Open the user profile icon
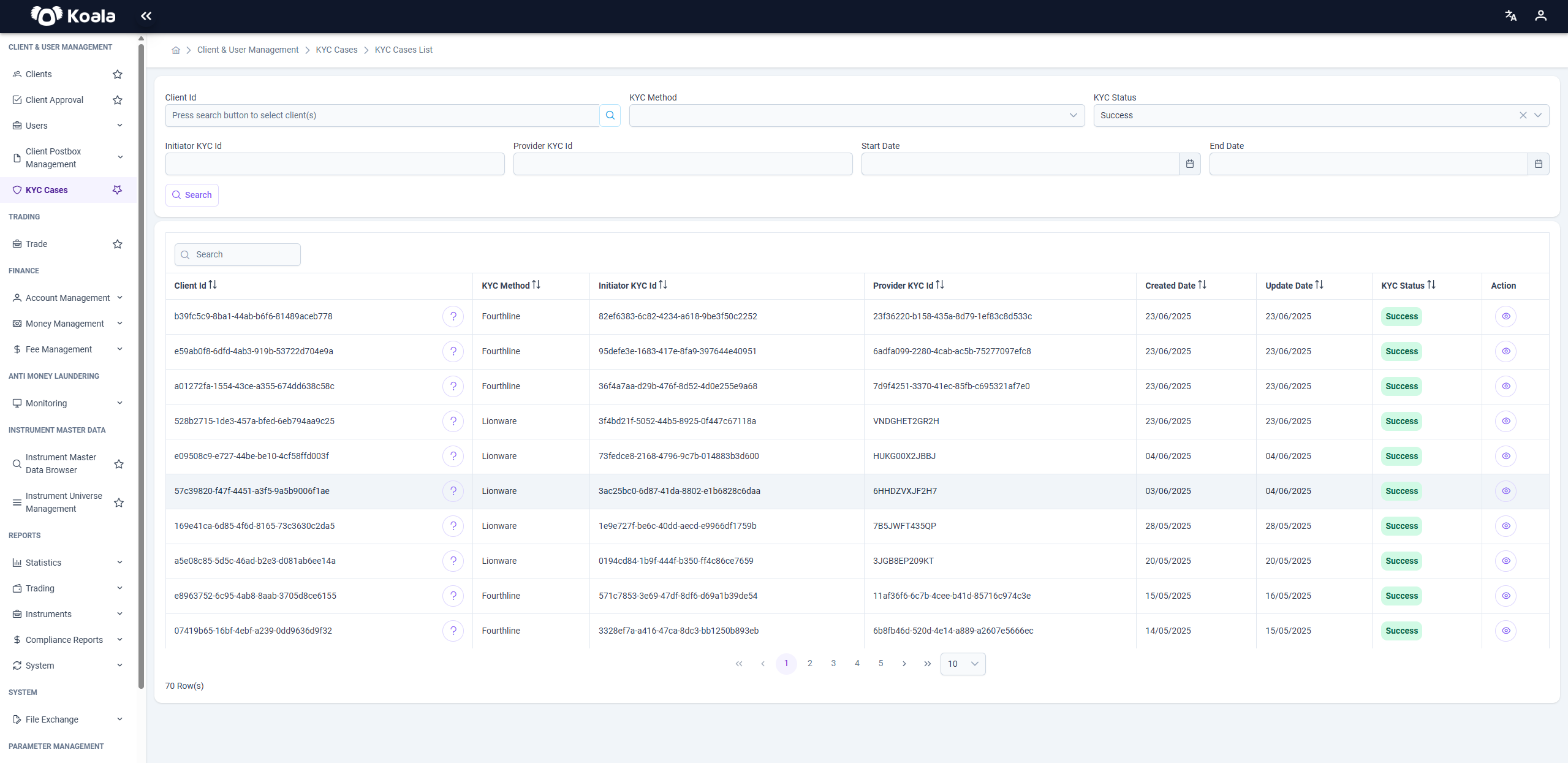This screenshot has width=1568, height=763. coord(1540,16)
